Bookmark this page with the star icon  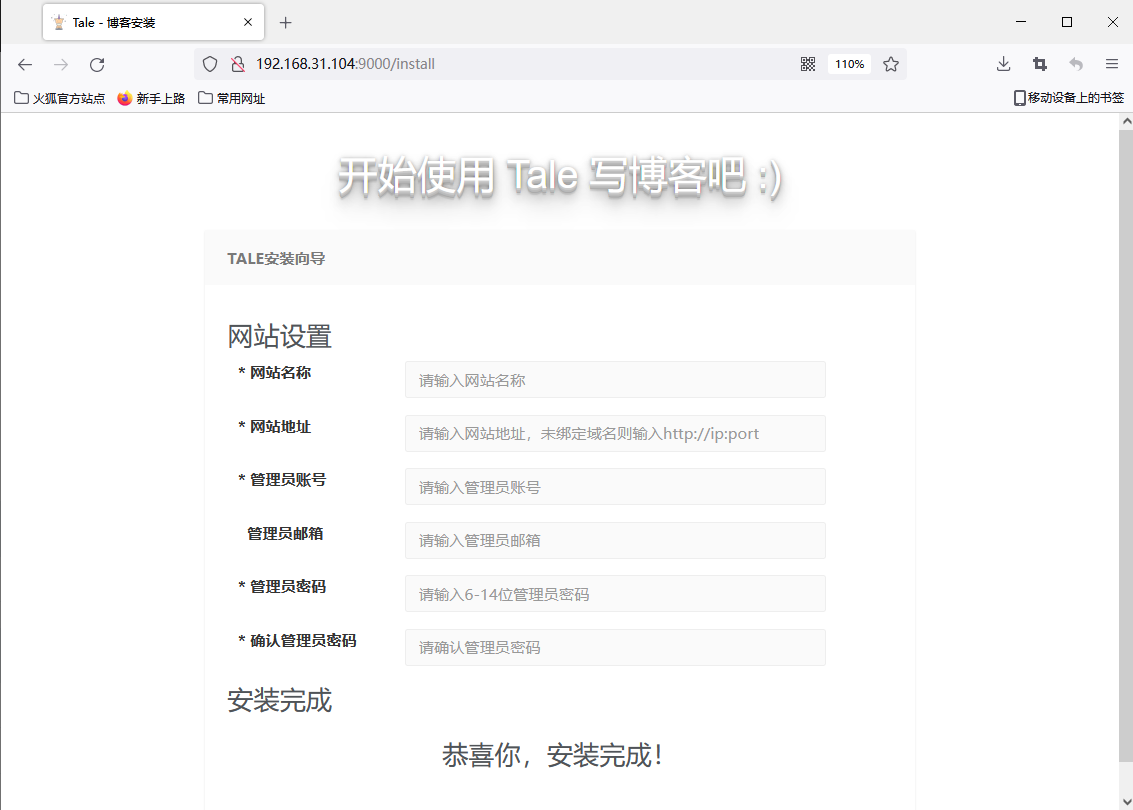tap(890, 64)
